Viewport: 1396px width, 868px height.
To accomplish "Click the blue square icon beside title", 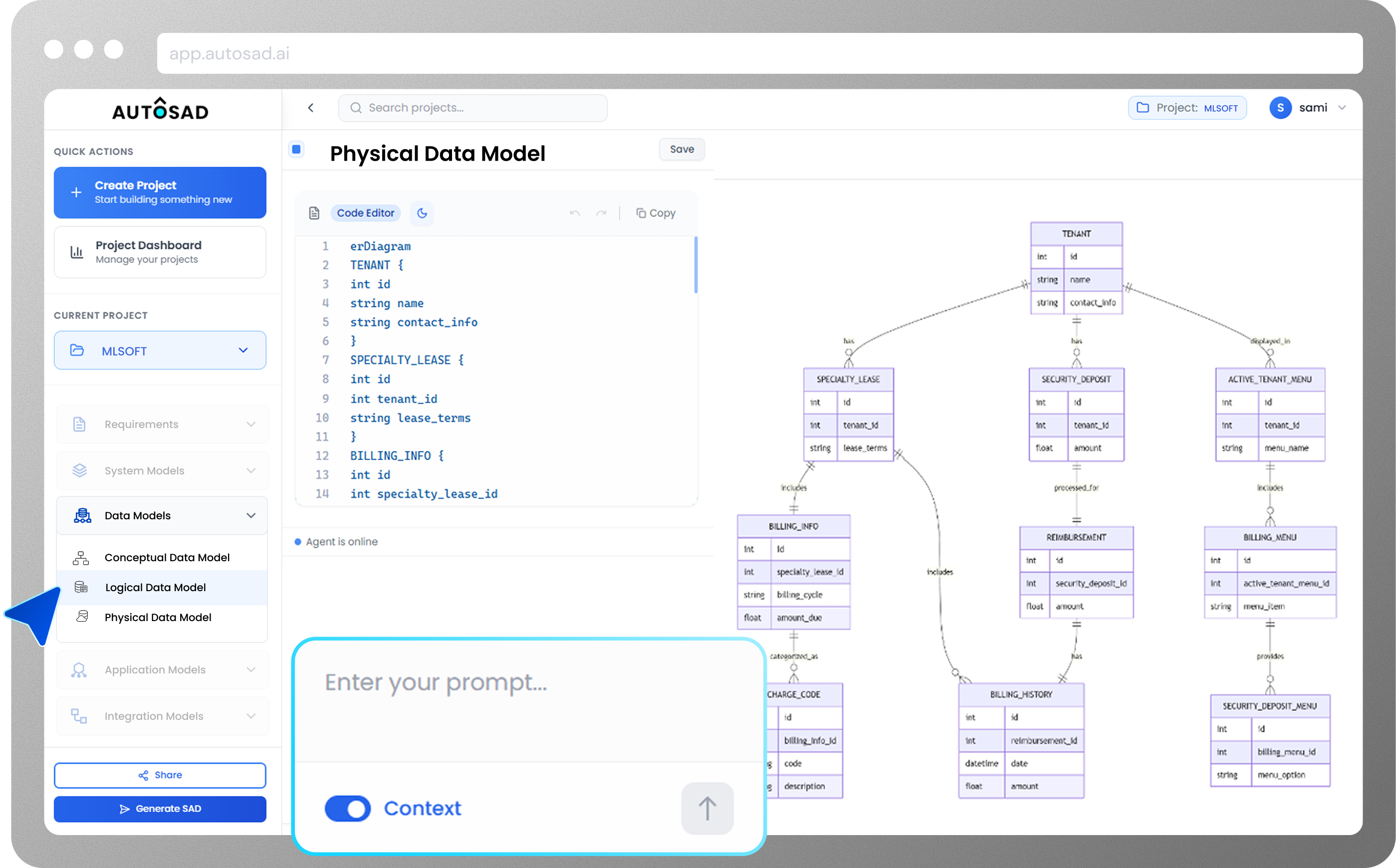I will (x=296, y=149).
